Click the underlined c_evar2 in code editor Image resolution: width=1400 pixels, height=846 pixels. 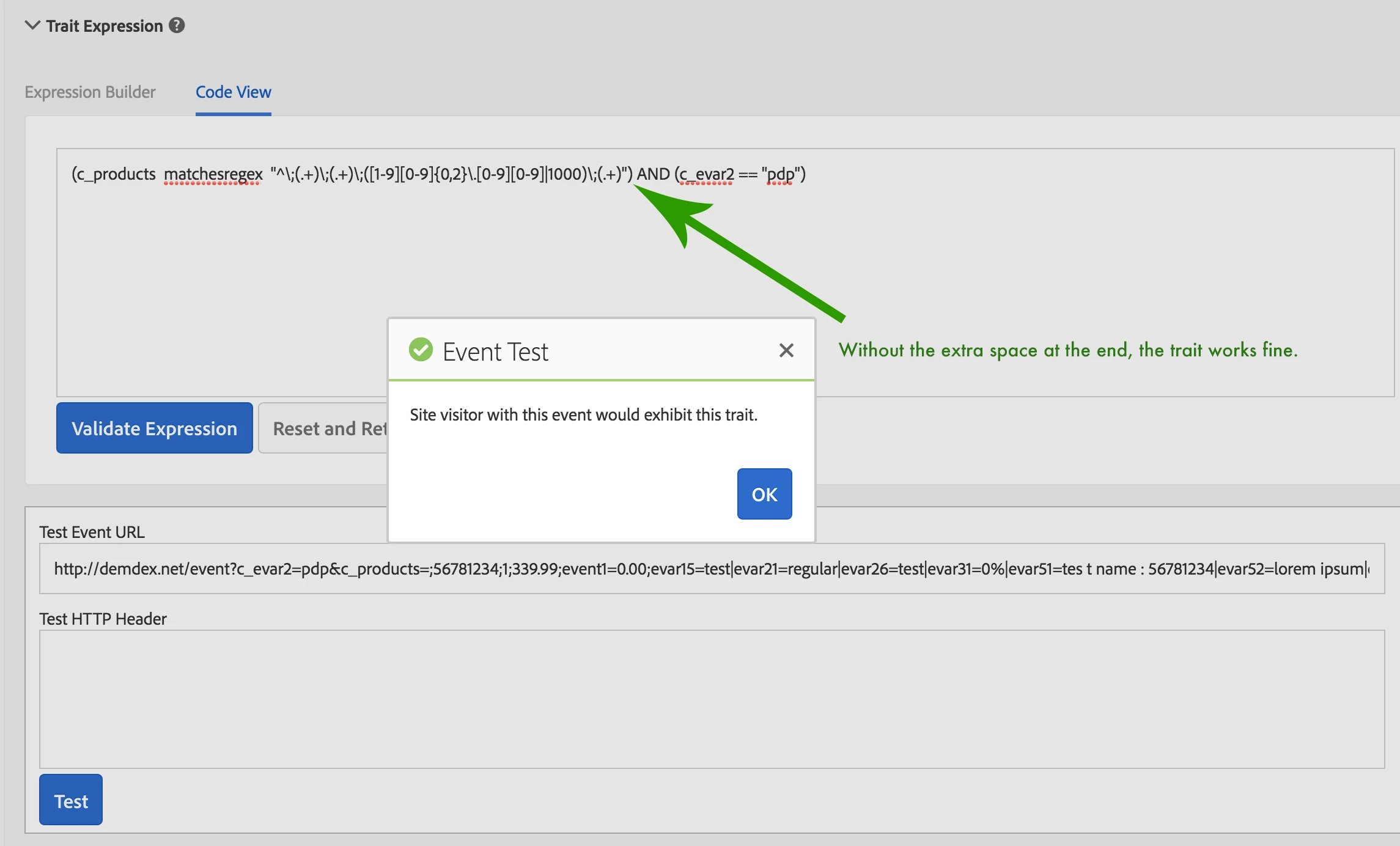click(707, 174)
